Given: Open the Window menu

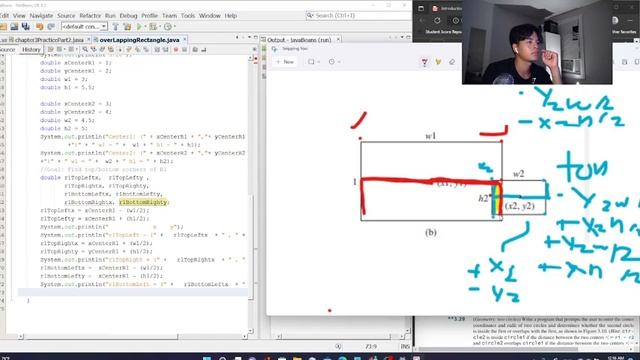Looking at the screenshot, I should [209, 16].
